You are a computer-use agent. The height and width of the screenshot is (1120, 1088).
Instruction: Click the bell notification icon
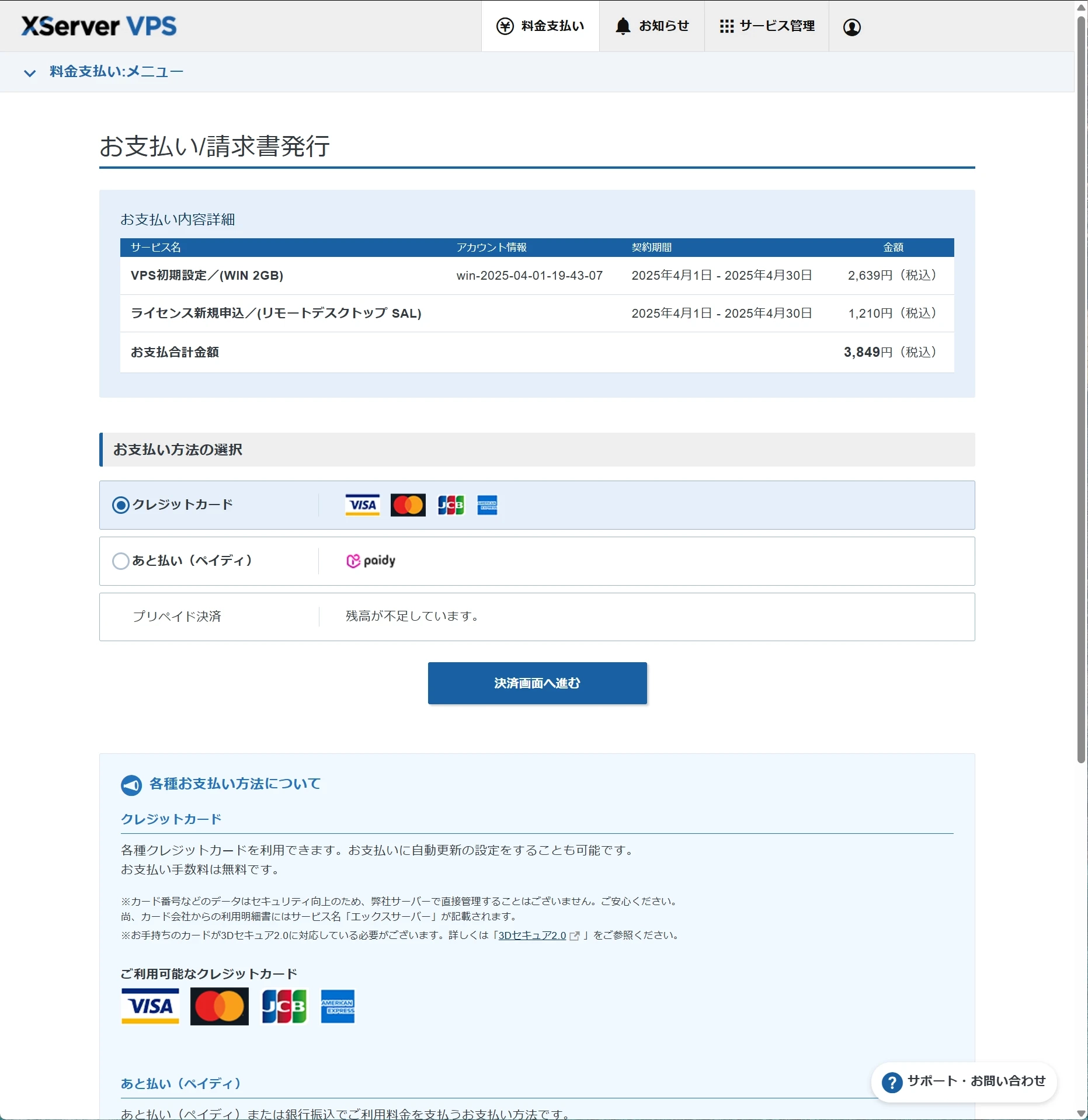(623, 26)
